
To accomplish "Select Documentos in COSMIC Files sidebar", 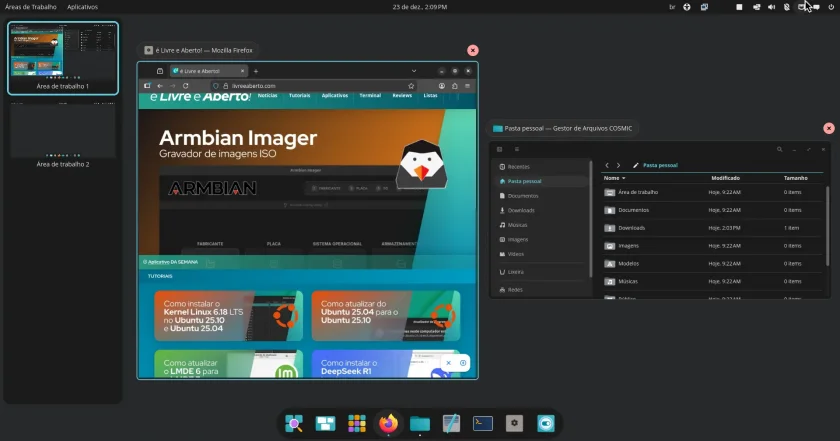I will point(540,196).
